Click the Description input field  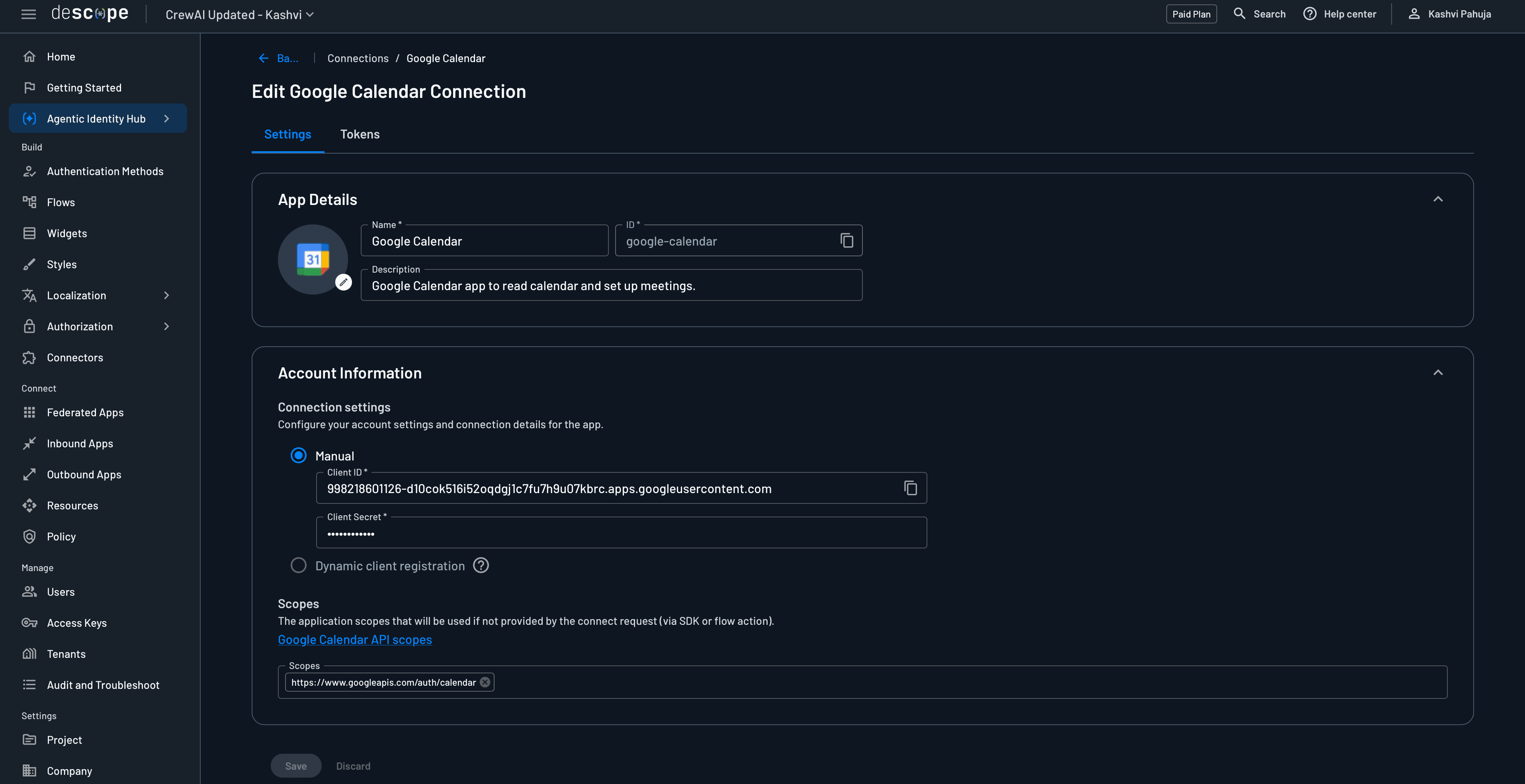(x=611, y=285)
